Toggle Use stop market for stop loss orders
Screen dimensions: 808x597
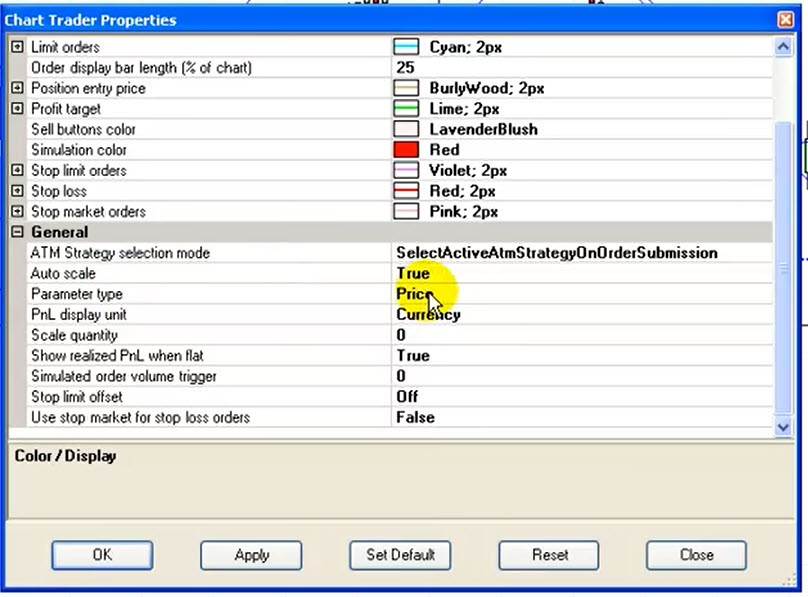click(x=582, y=417)
